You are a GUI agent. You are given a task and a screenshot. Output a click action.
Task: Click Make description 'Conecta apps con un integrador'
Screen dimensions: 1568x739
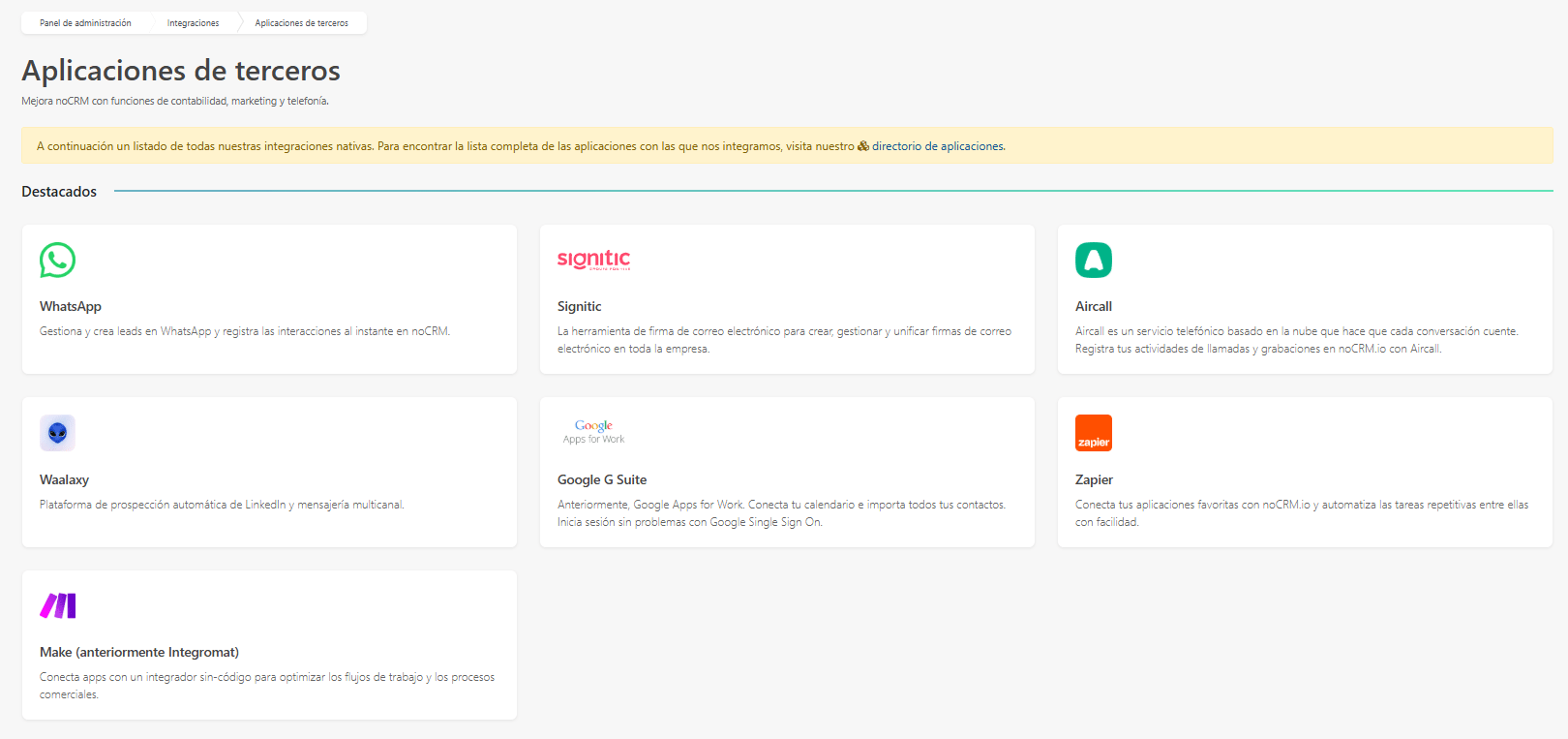[267, 686]
